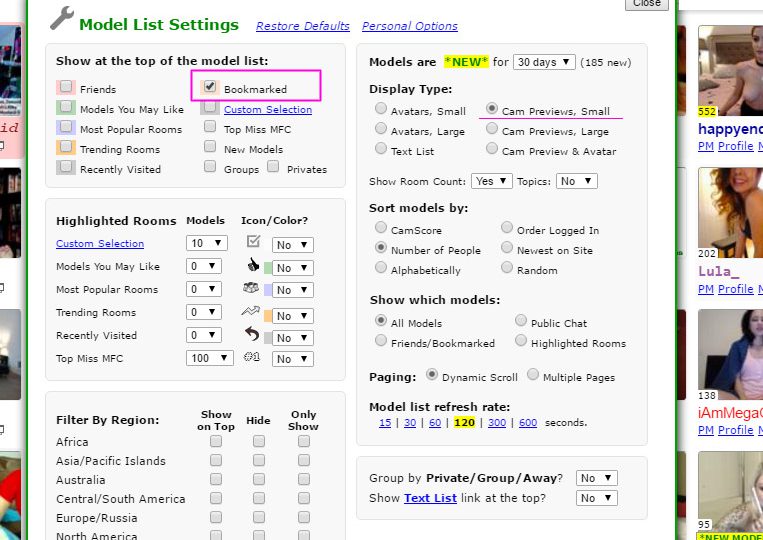
Task: Click the Most Popular Rooms people icon
Action: [x=252, y=288]
